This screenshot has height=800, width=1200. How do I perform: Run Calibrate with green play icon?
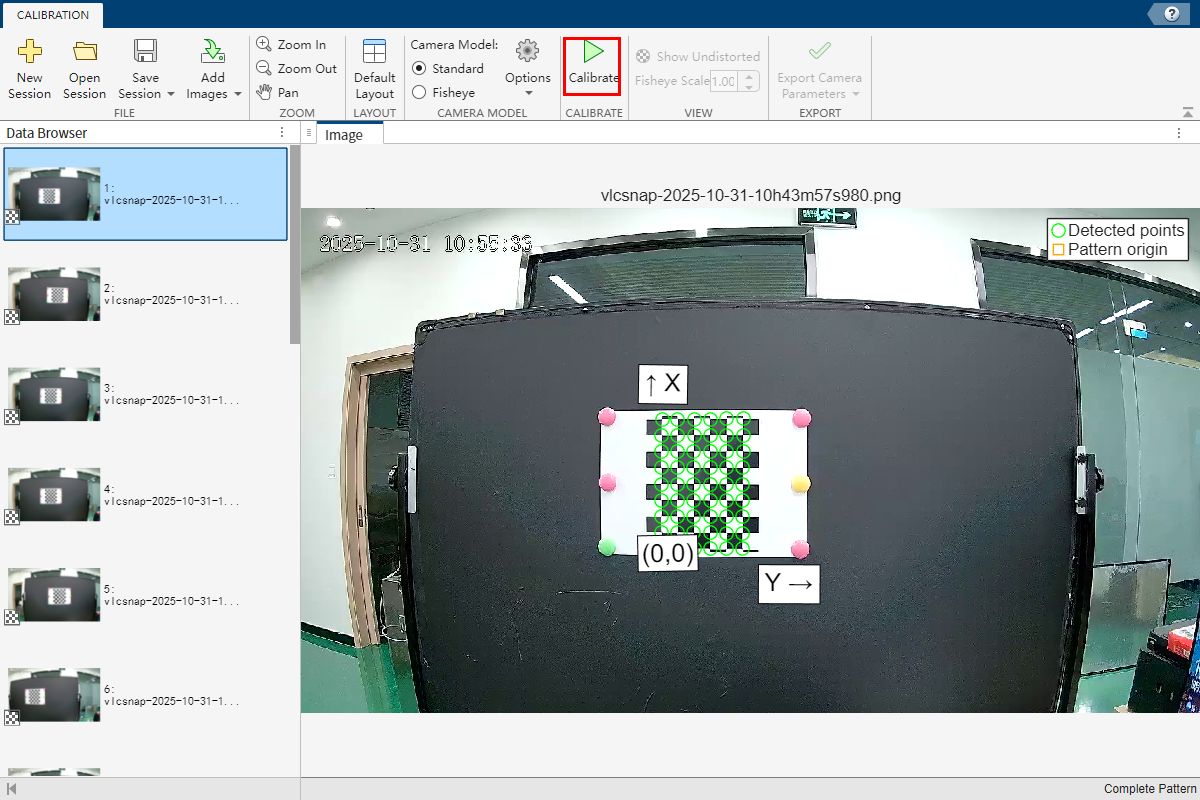tap(593, 66)
